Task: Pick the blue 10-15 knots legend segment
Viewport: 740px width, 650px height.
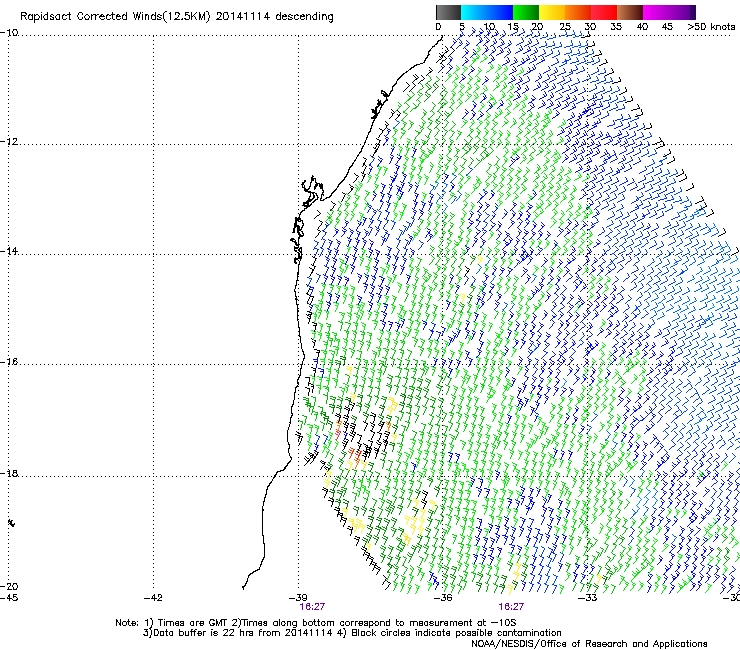Action: 500,12
